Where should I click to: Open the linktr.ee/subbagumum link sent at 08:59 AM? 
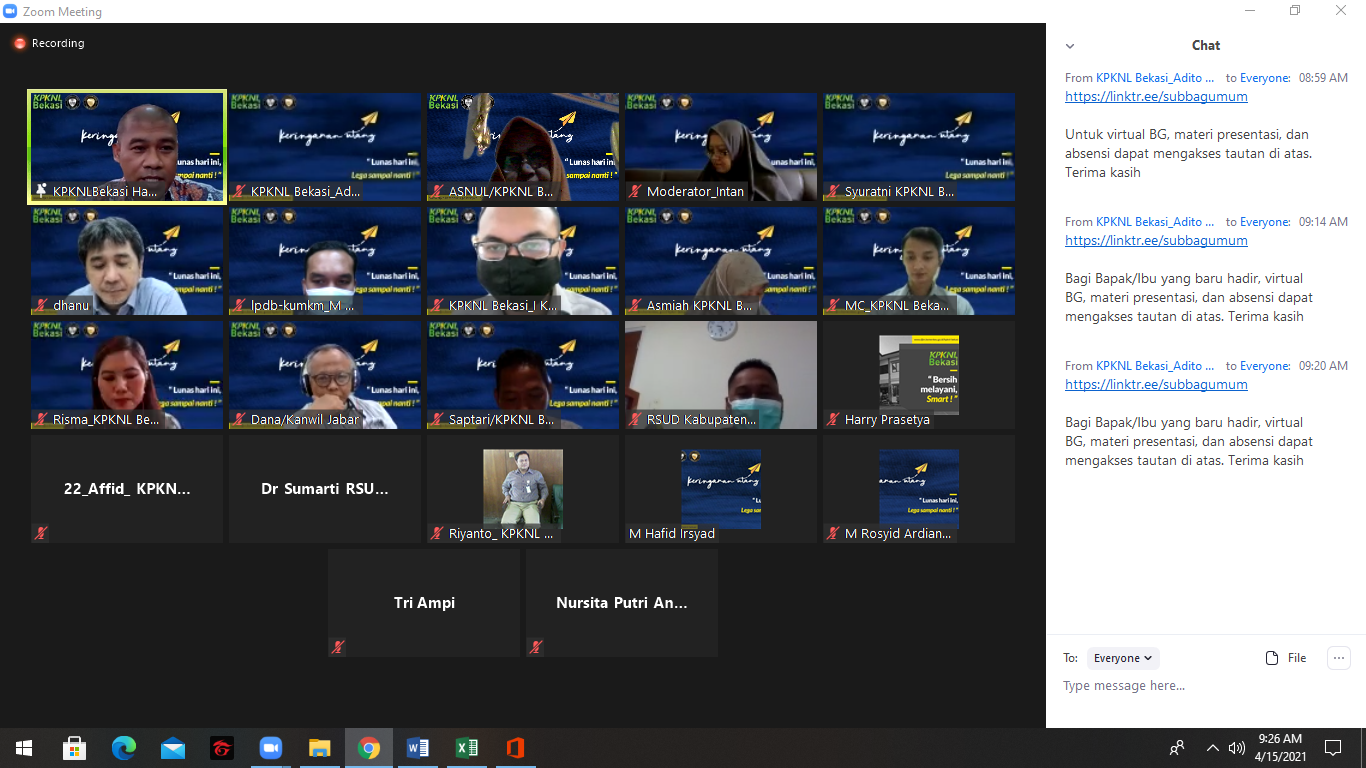click(1156, 97)
